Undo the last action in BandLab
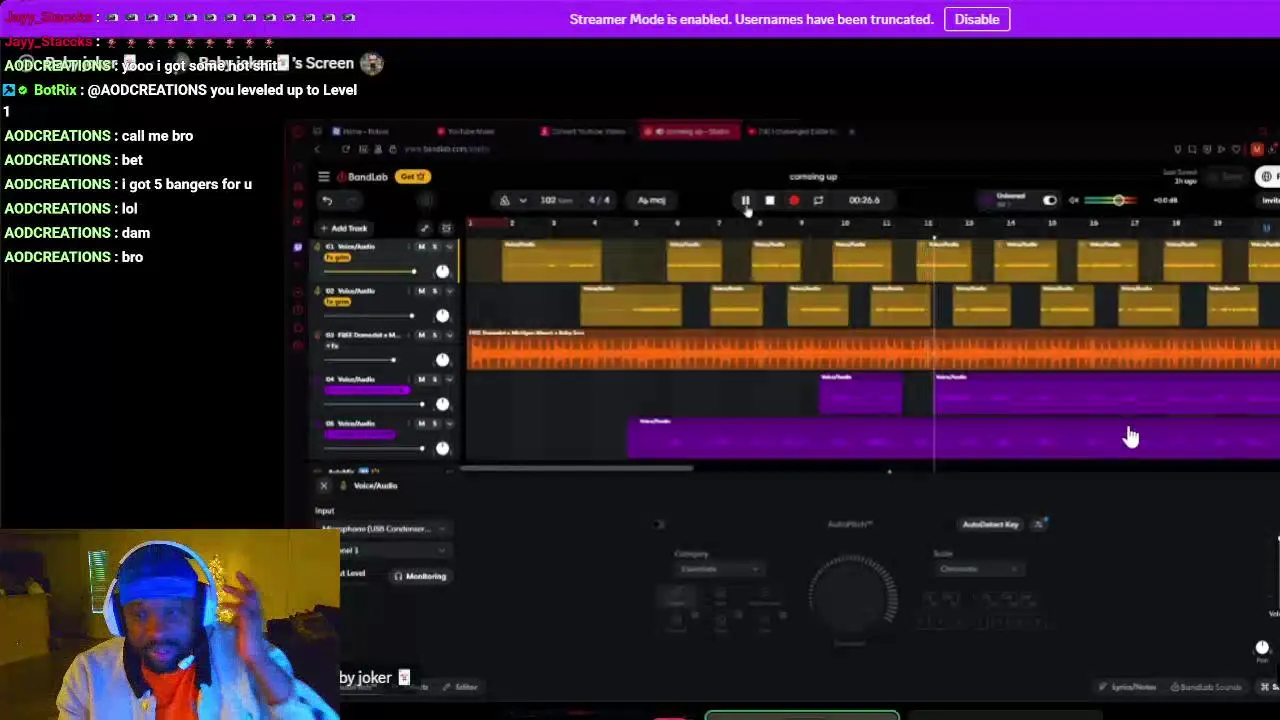This screenshot has height=720, width=1280. [x=327, y=200]
